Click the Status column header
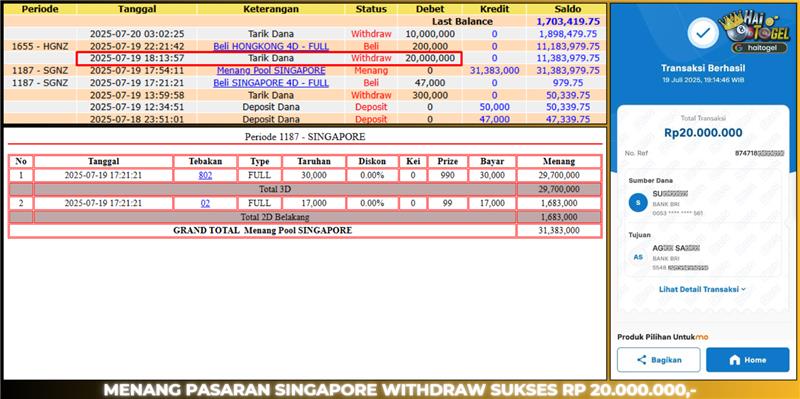Viewport: 800px width, 399px height. click(x=371, y=9)
